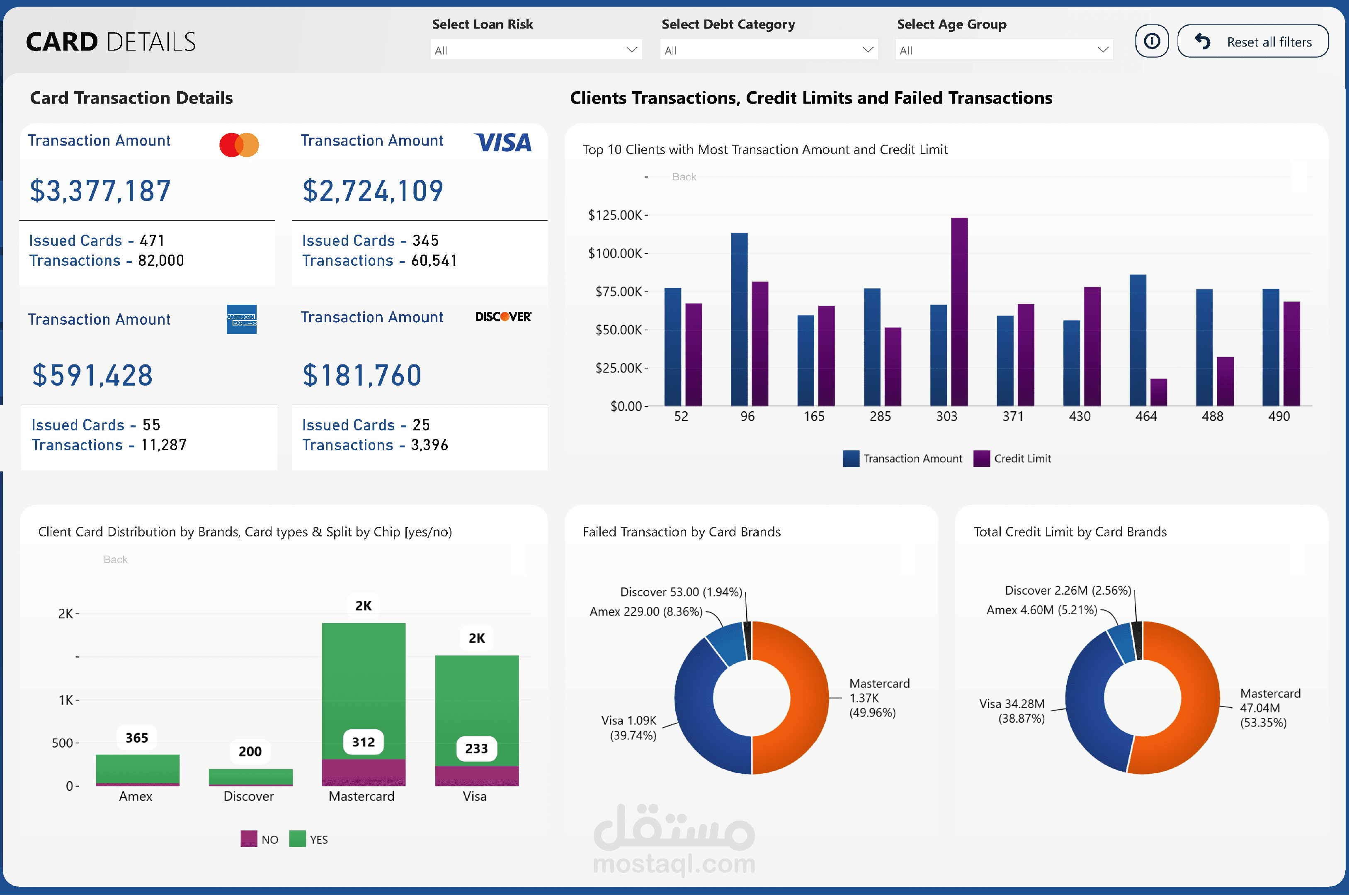Click the client 165 axis label
This screenshot has width=1349, height=896.
[814, 417]
